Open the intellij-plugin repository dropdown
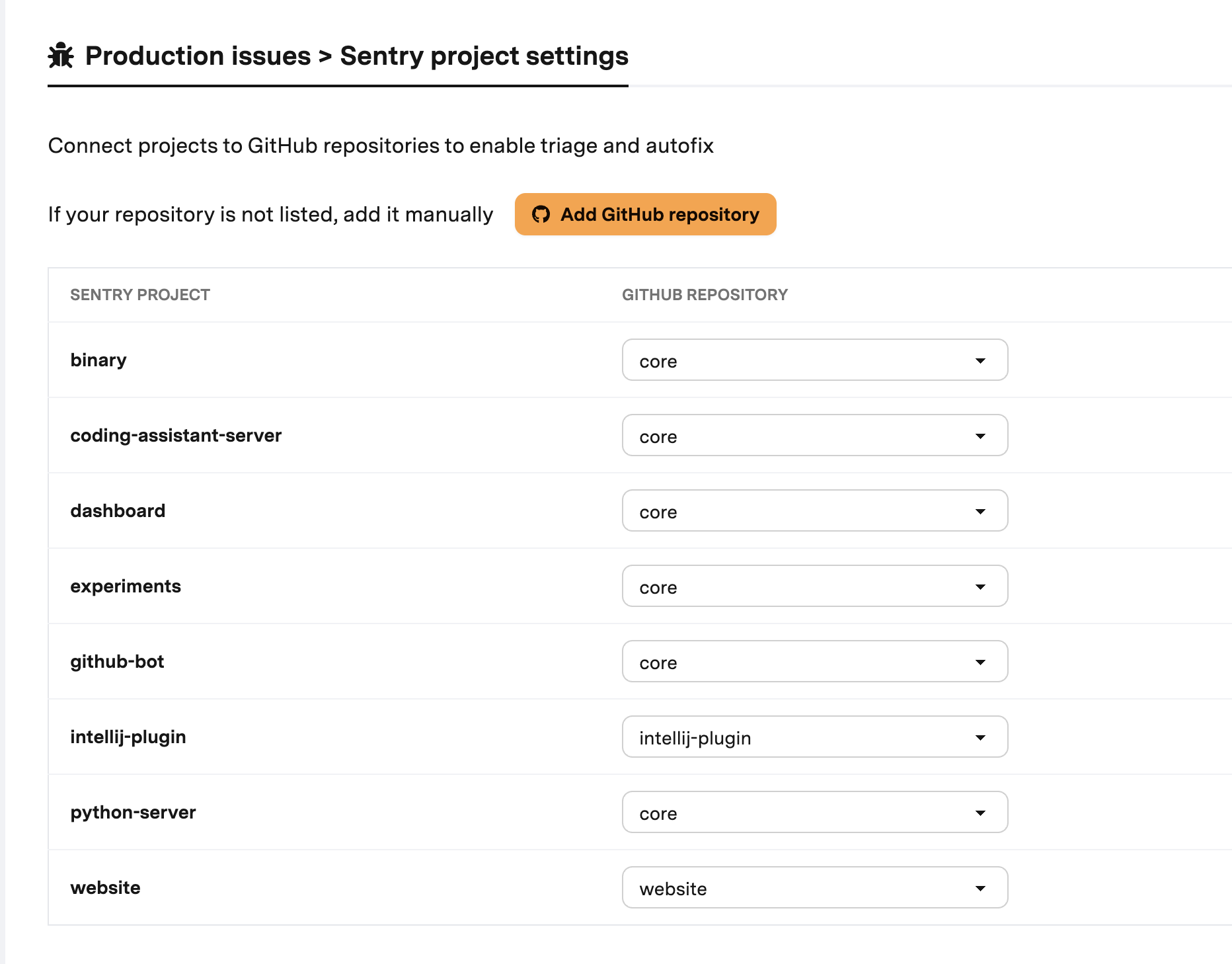The image size is (1232, 964). (815, 737)
